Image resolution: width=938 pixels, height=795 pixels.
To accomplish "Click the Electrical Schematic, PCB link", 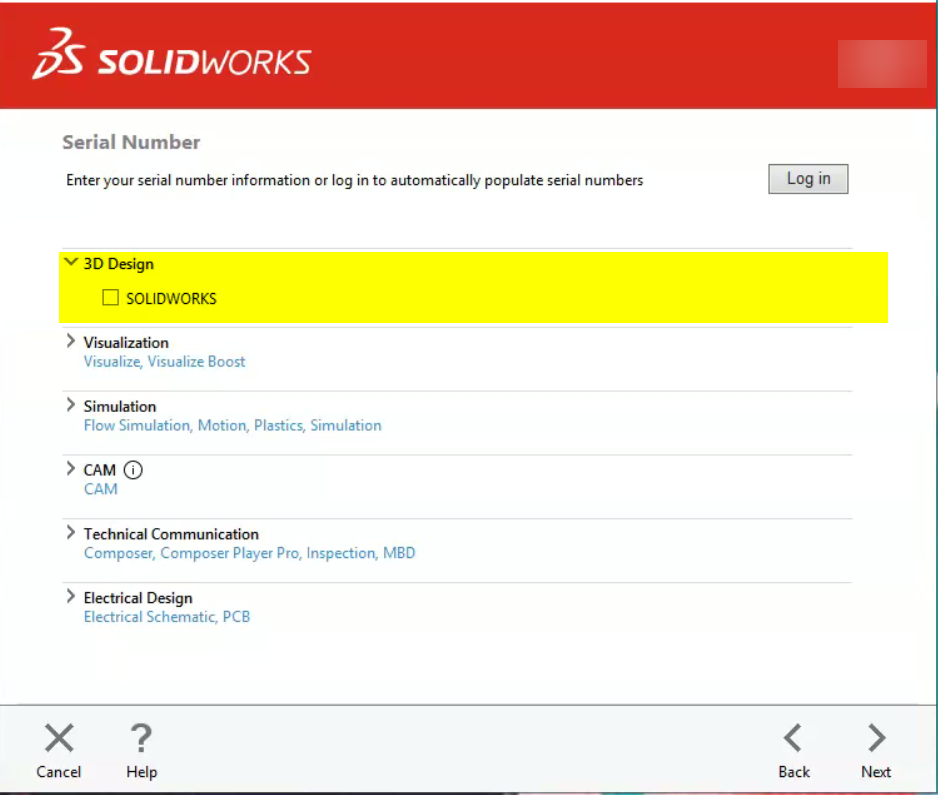I will click(x=167, y=617).
